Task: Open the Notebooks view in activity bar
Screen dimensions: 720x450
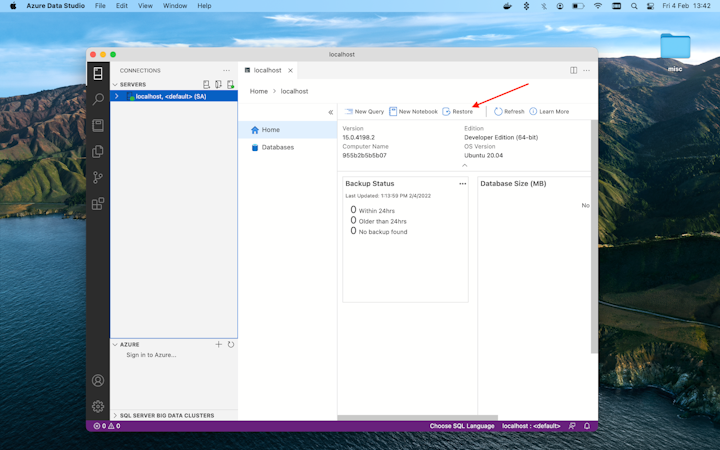Action: (x=98, y=126)
